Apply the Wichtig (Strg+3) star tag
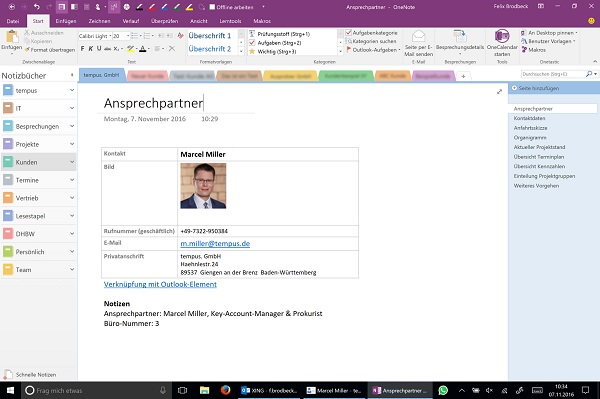Image resolution: width=600 pixels, height=399 pixels. coord(252,51)
